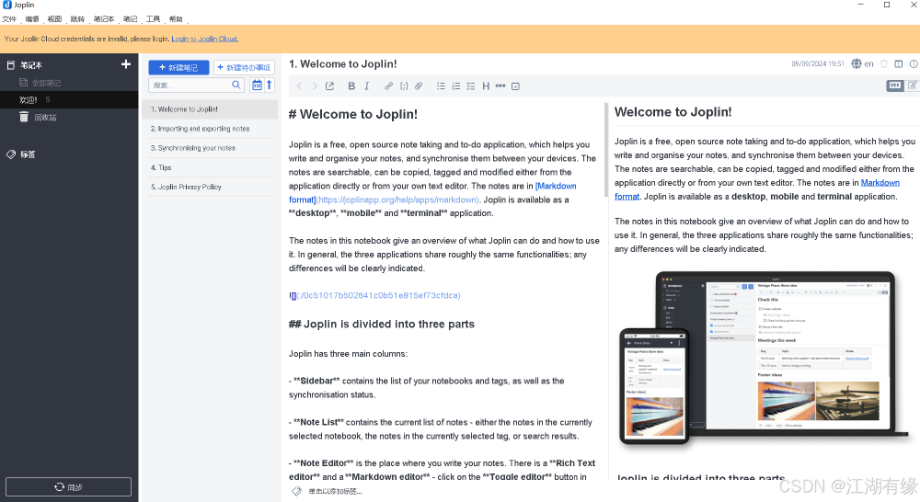The width and height of the screenshot is (920, 502).
Task: Open the 文件 menu
Action: coord(9,19)
